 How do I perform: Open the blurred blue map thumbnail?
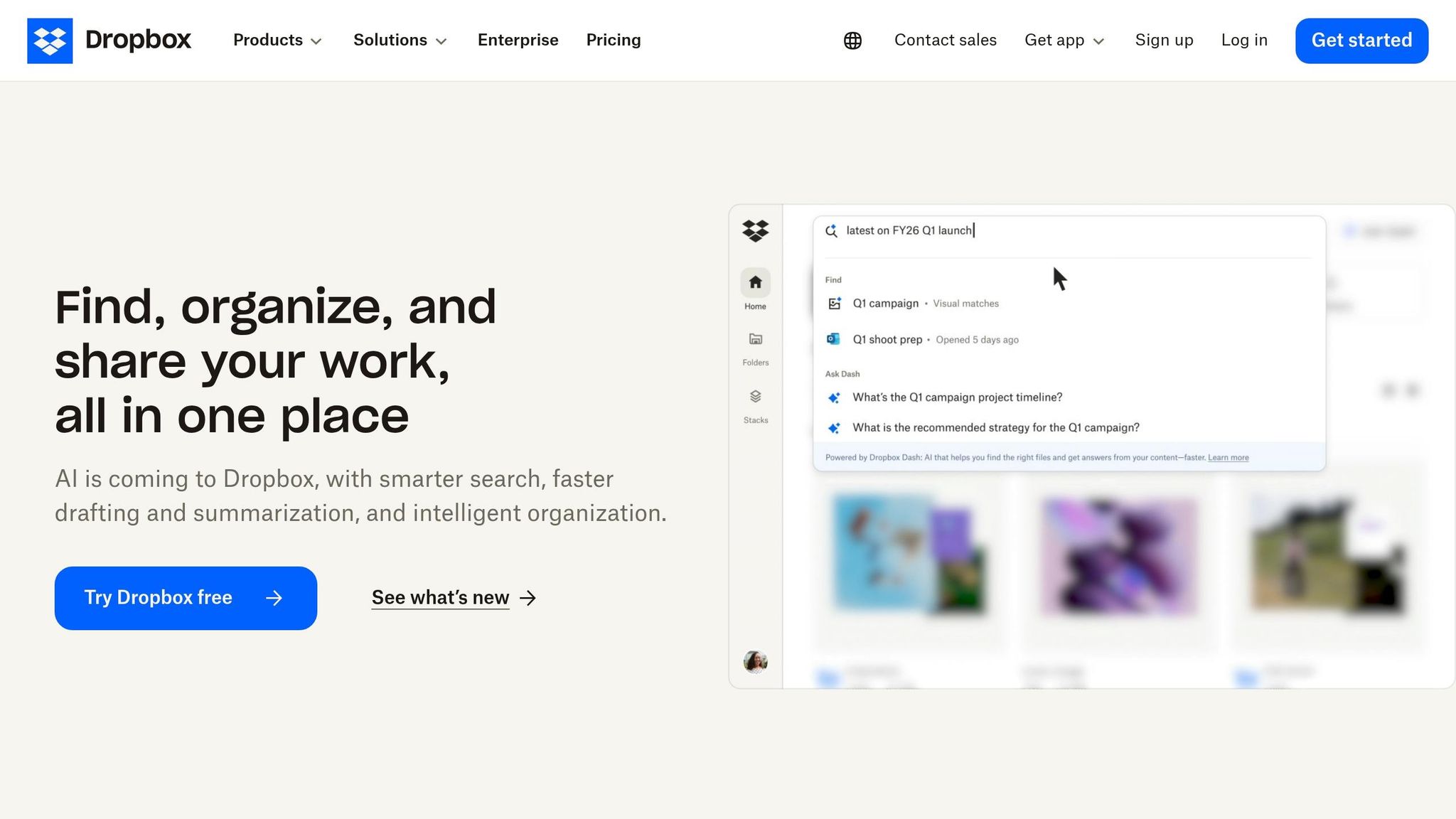[910, 556]
